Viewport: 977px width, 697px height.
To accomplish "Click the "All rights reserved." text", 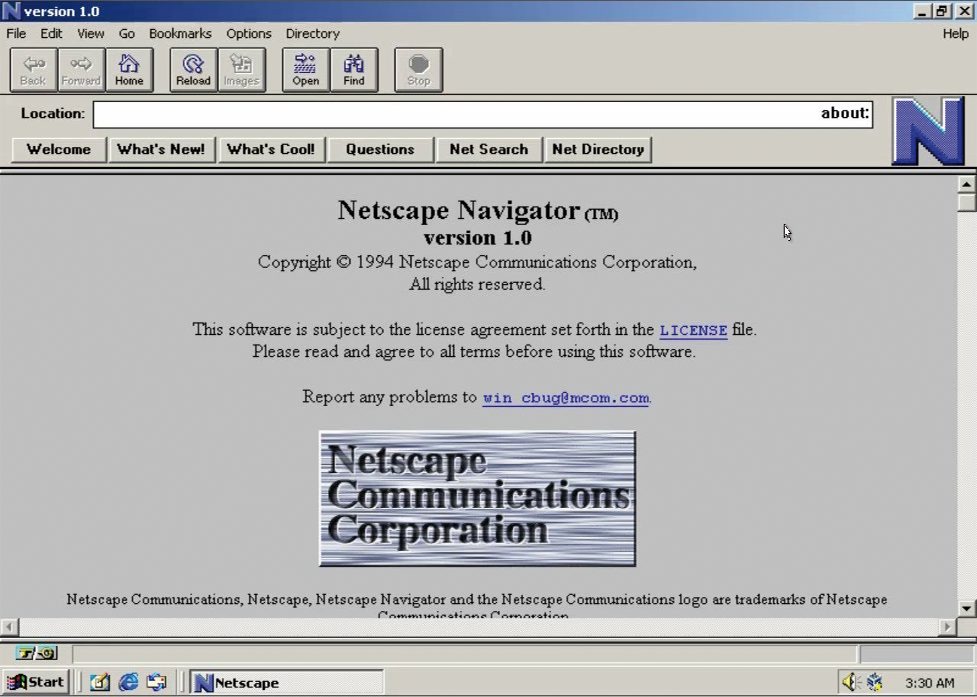I will (477, 285).
